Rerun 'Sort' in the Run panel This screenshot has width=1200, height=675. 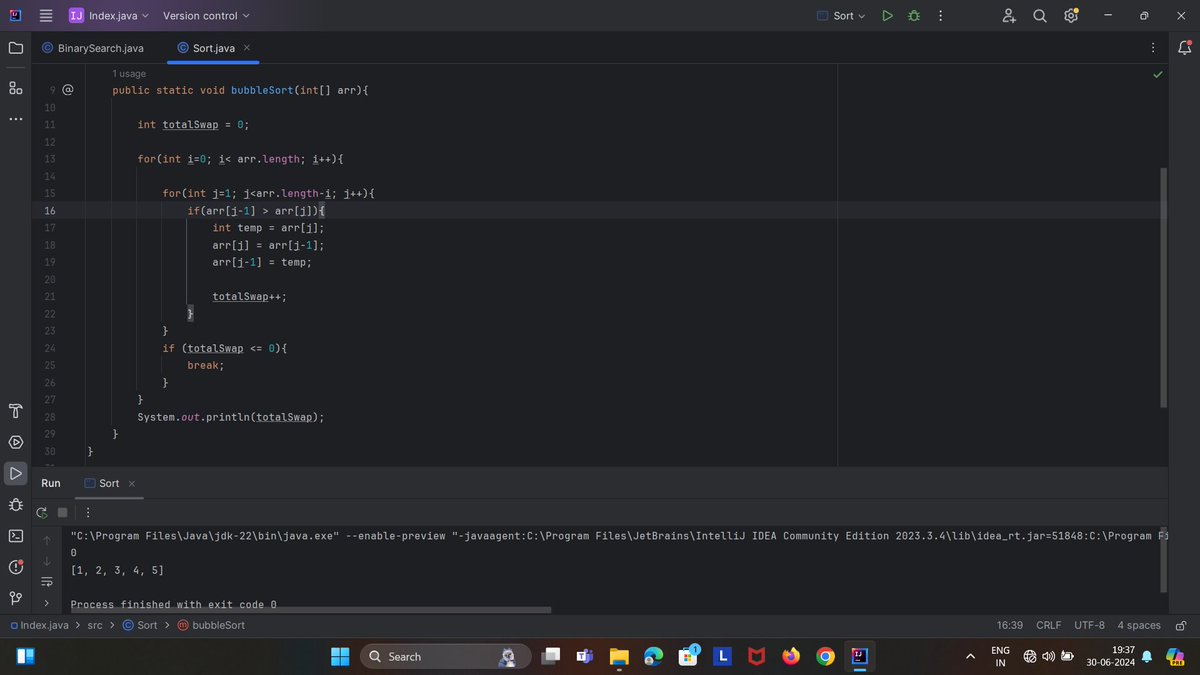tap(42, 512)
